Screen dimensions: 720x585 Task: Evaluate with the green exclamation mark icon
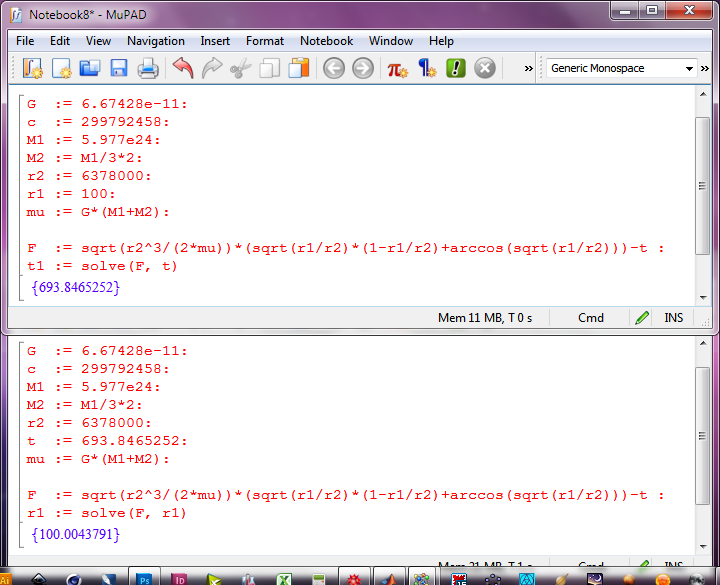[456, 69]
